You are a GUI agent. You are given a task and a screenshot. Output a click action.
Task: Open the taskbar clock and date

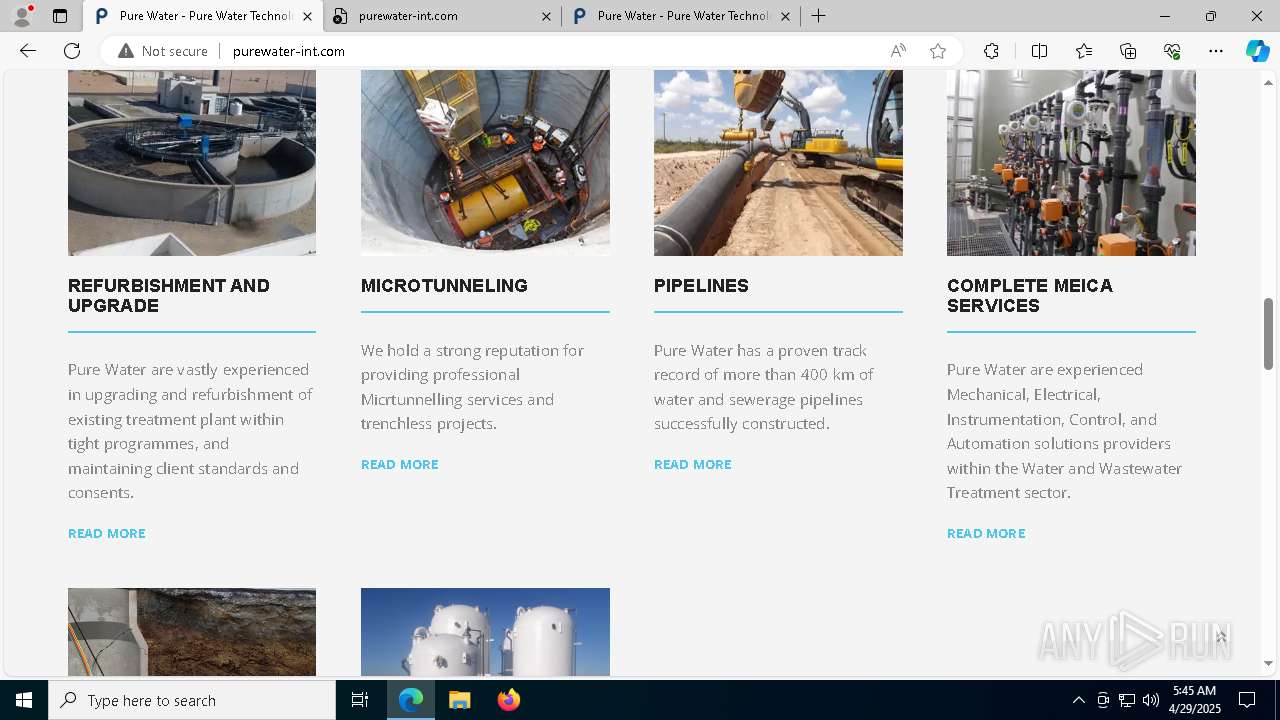[1194, 700]
